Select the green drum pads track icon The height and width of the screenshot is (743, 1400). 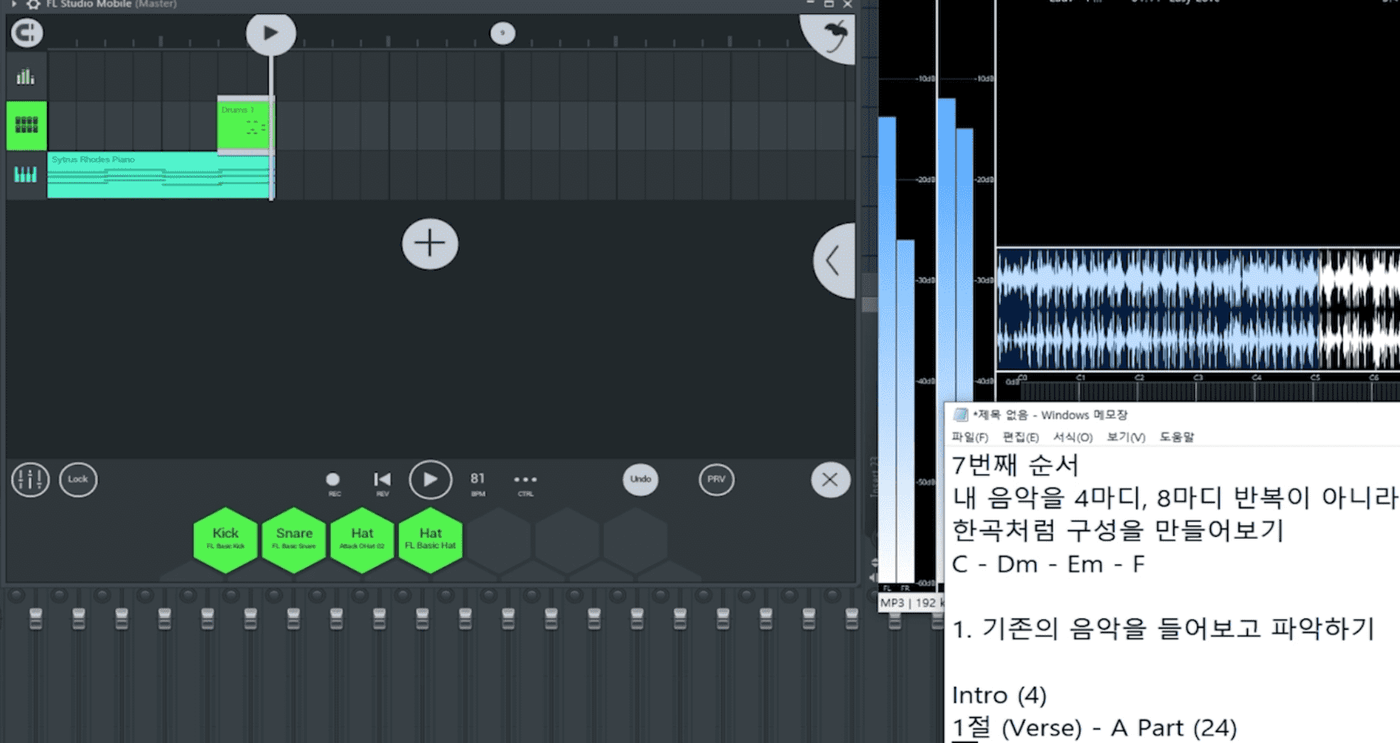tap(26, 126)
